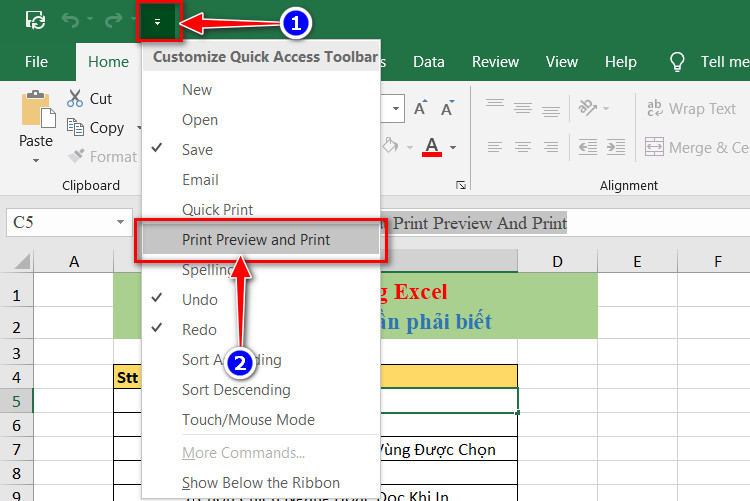This screenshot has width=750, height=501.
Task: Click Increase Indent icon
Action: click(x=616, y=147)
